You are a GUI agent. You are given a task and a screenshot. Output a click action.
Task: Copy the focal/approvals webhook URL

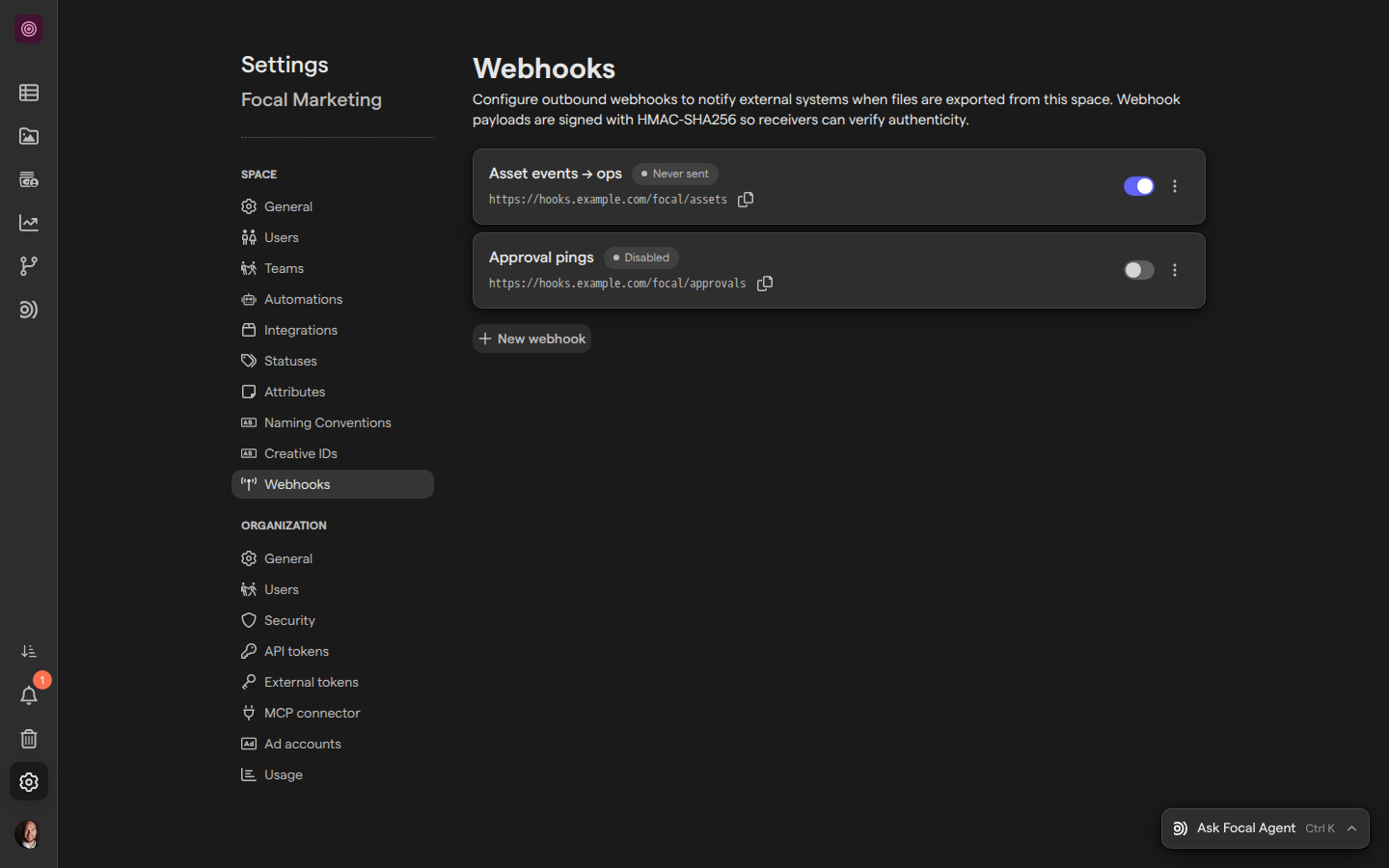click(x=765, y=284)
